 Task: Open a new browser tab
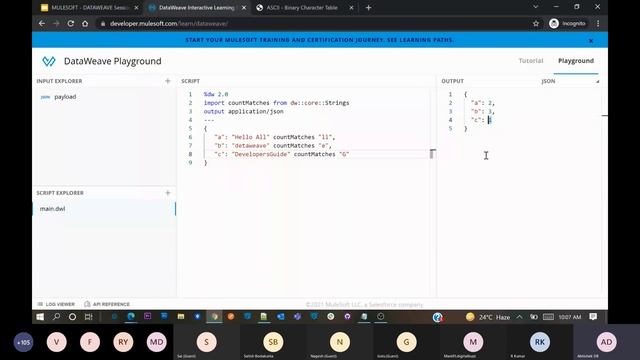[x=368, y=7]
